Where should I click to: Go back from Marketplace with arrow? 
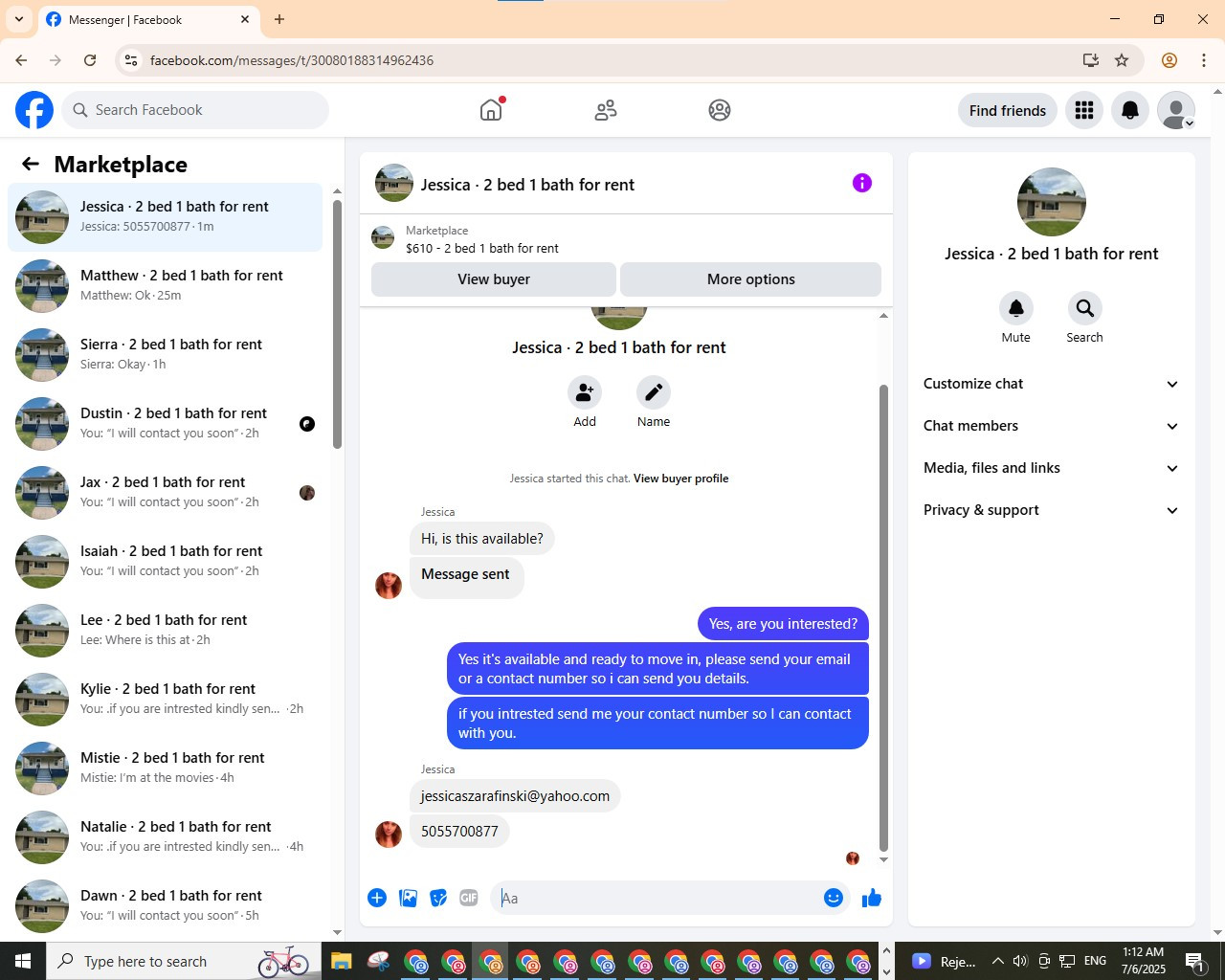point(31,164)
